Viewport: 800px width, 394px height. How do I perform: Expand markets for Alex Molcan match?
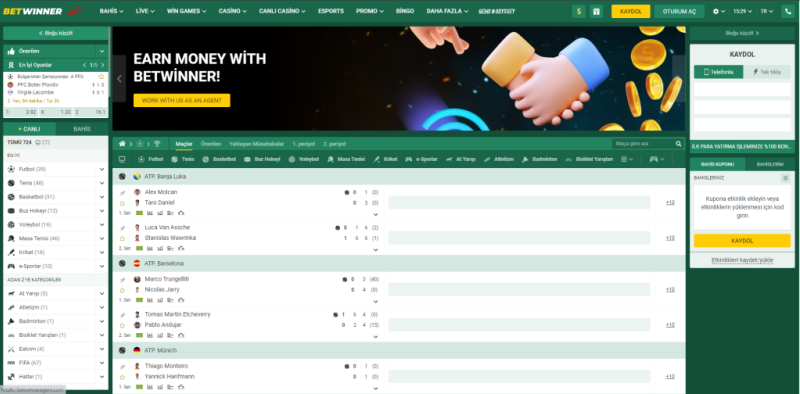pyautogui.click(x=376, y=215)
